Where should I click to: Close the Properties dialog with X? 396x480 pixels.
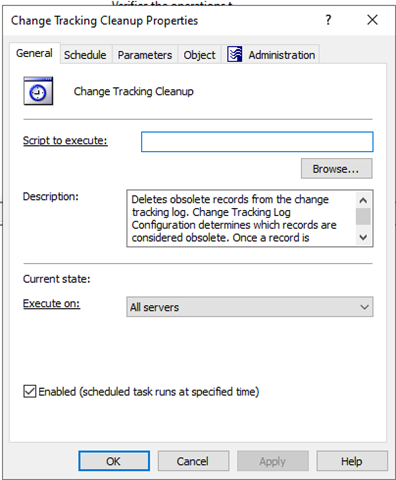(x=372, y=20)
